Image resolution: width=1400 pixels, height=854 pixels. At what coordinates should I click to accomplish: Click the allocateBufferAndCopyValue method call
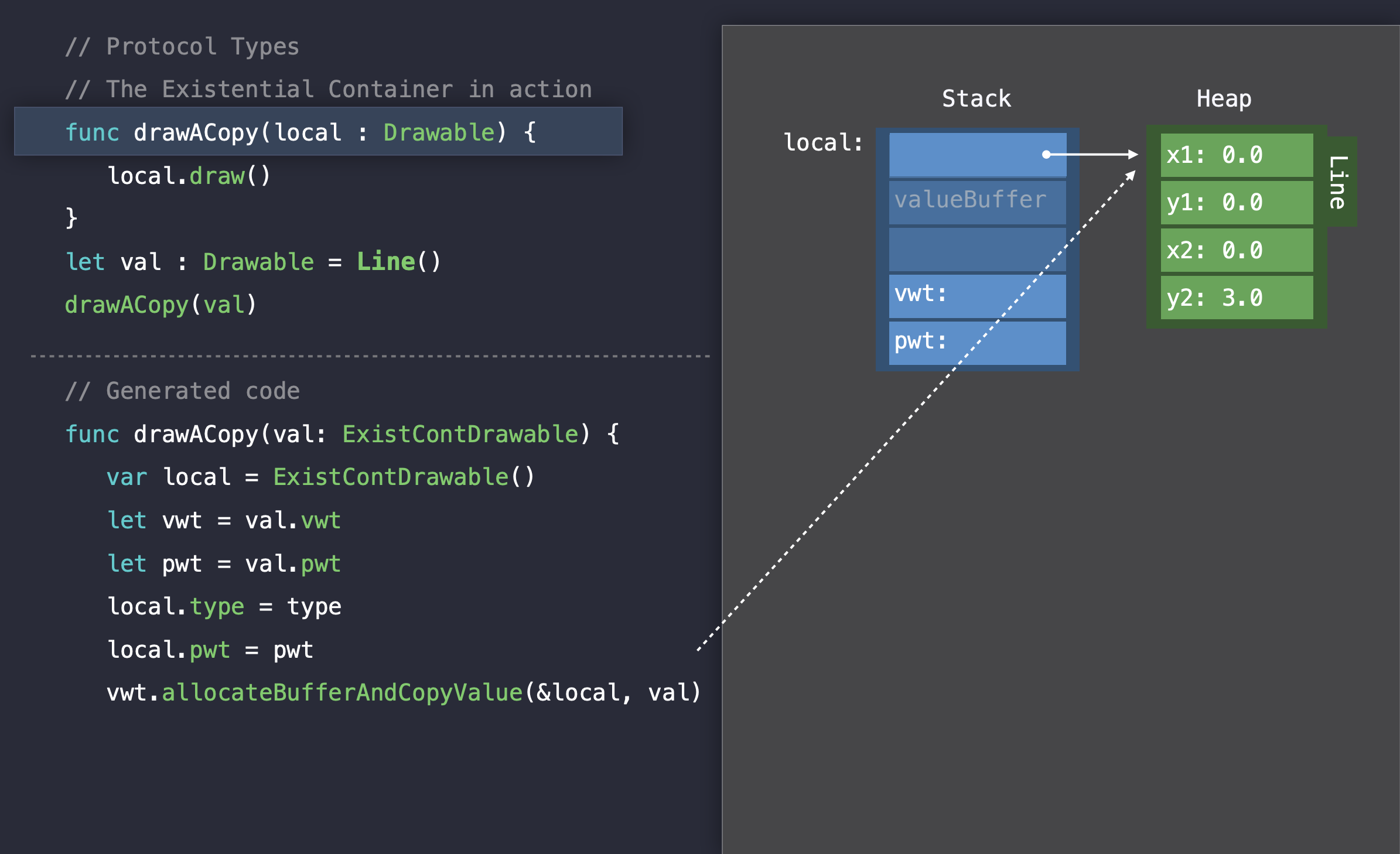click(342, 692)
